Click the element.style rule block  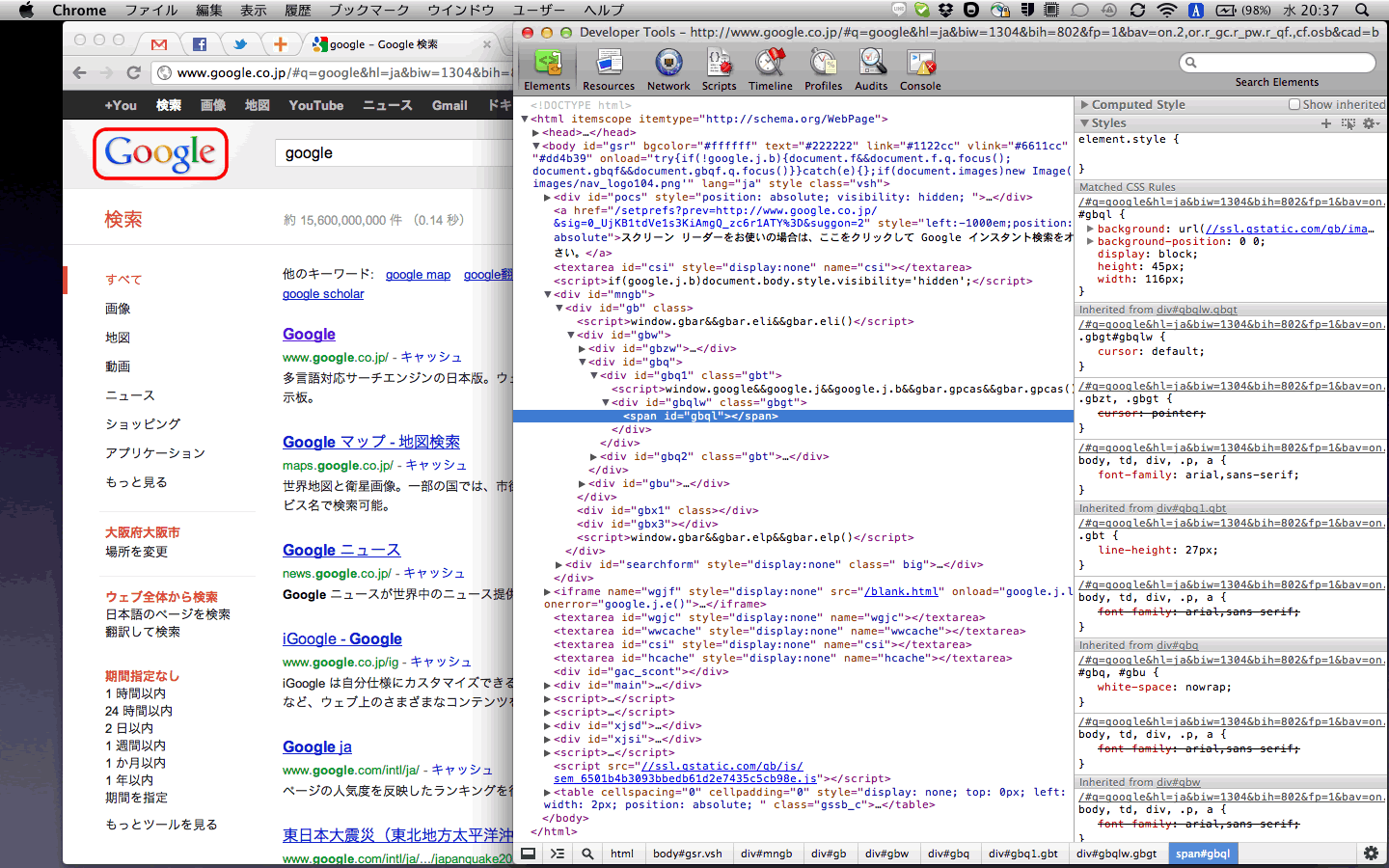coord(1230,154)
